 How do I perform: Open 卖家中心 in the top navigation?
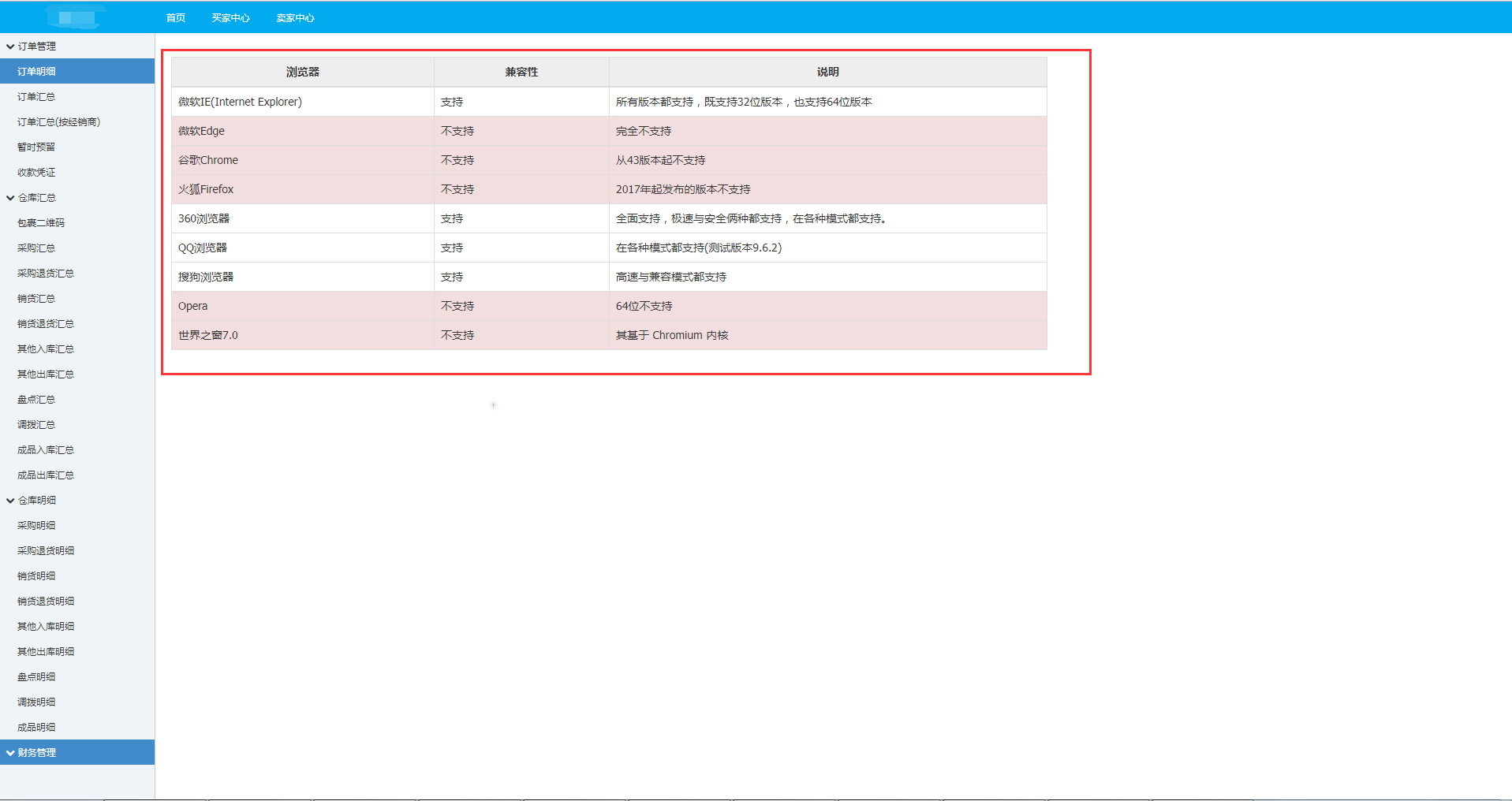tap(295, 17)
